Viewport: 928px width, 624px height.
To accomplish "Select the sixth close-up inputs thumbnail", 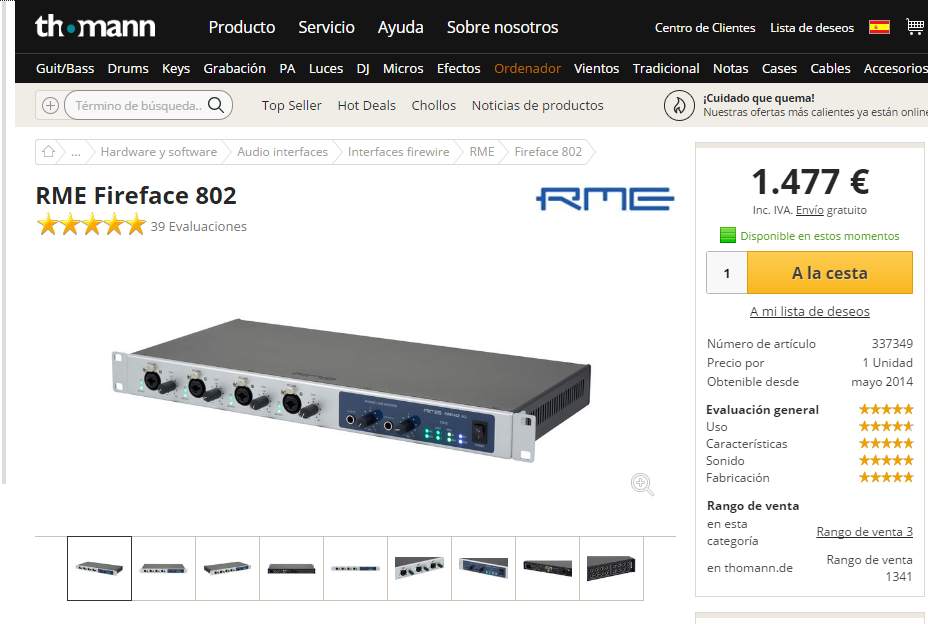I will coord(419,568).
